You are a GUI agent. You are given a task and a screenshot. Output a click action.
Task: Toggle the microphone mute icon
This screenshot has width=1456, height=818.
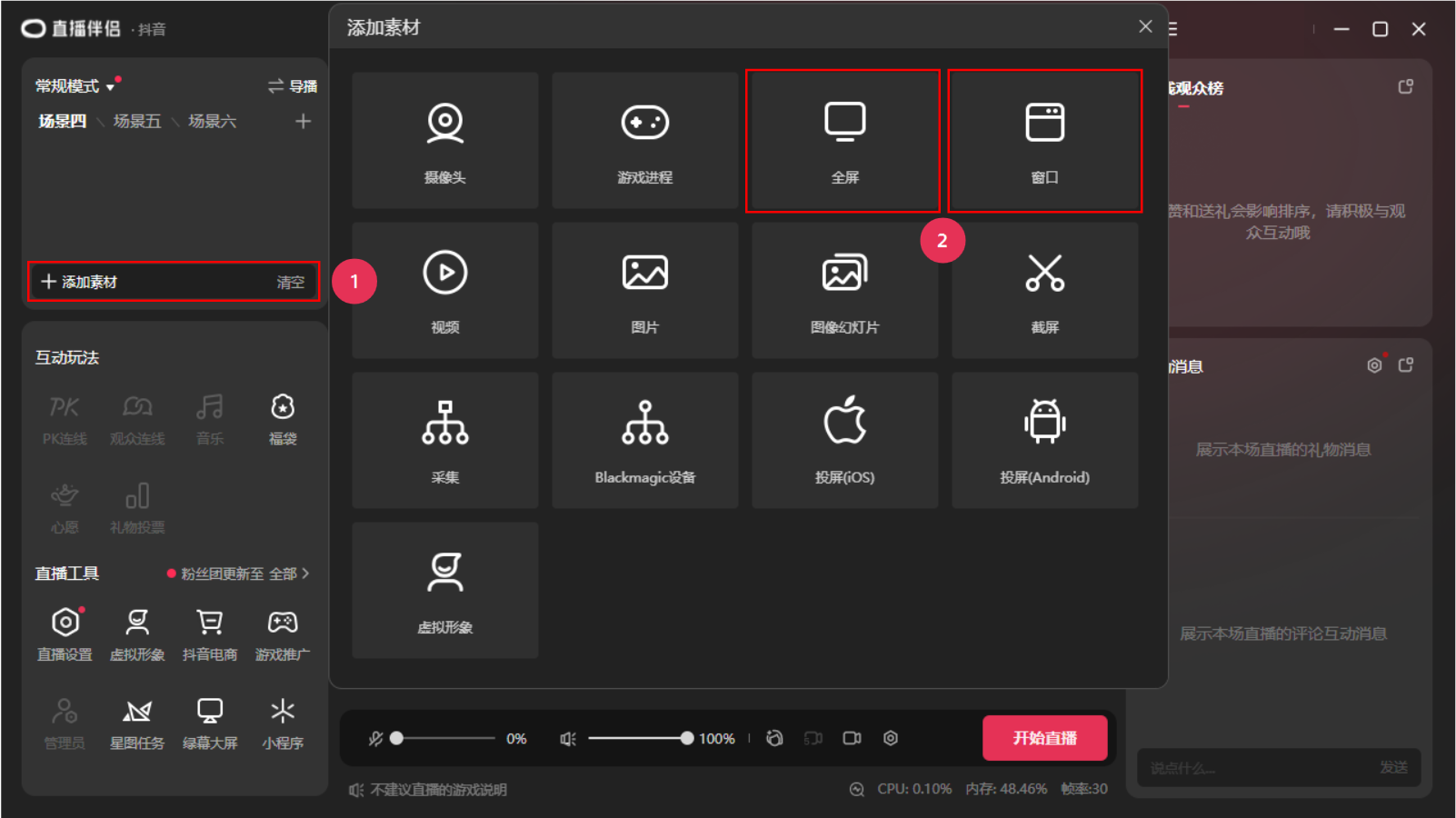click(375, 738)
